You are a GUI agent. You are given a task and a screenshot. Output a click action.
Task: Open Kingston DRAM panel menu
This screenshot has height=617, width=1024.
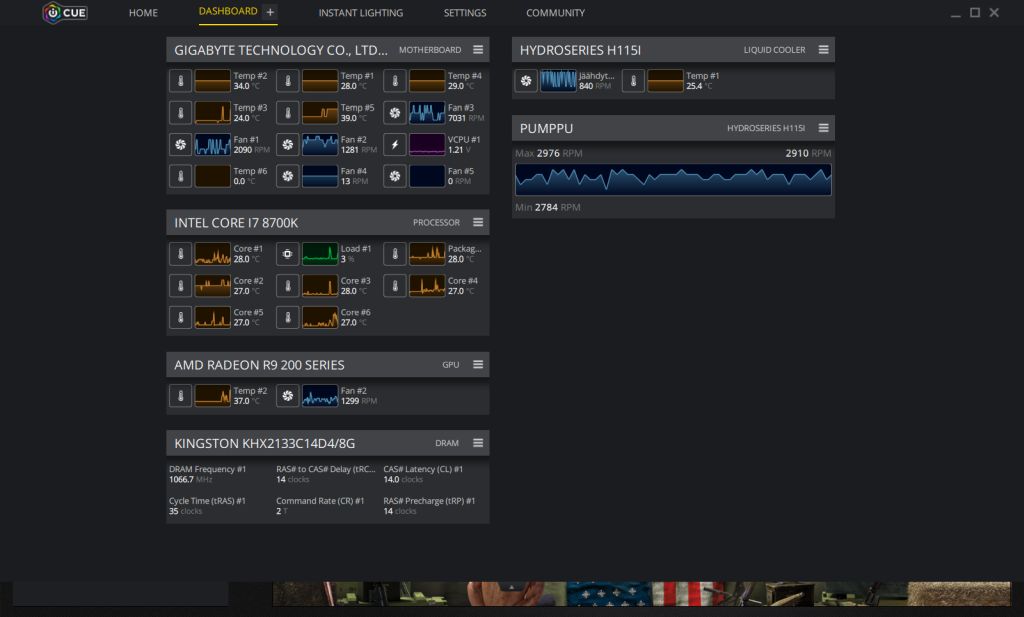tap(478, 443)
